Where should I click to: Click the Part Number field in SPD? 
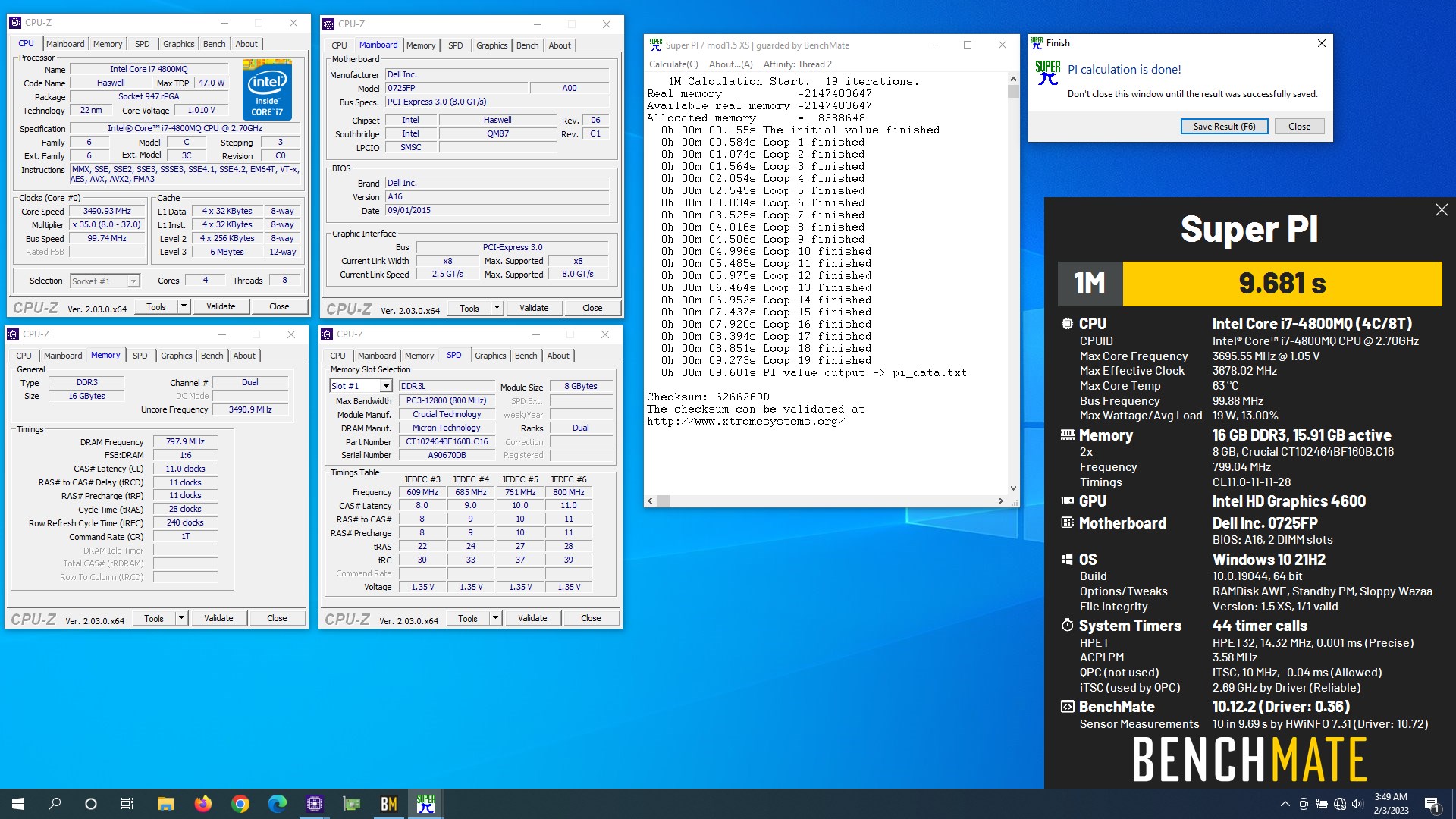pyautogui.click(x=447, y=441)
